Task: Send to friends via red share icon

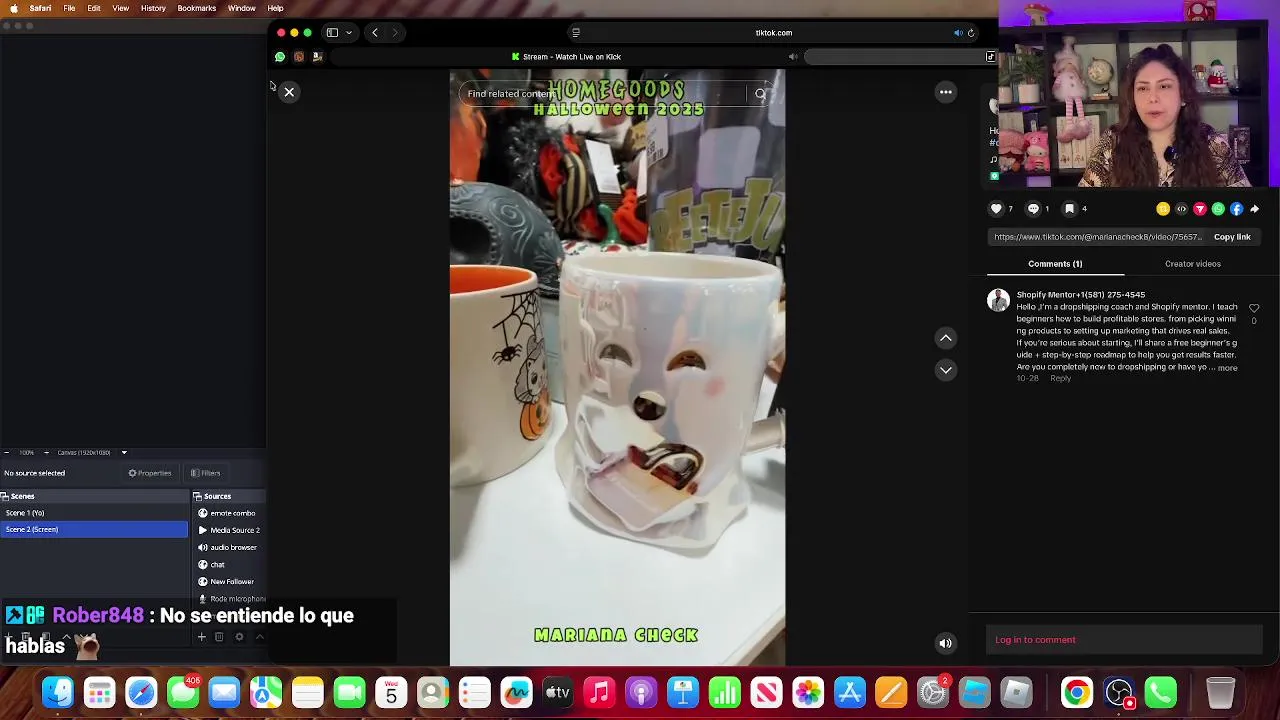Action: pos(1199,209)
